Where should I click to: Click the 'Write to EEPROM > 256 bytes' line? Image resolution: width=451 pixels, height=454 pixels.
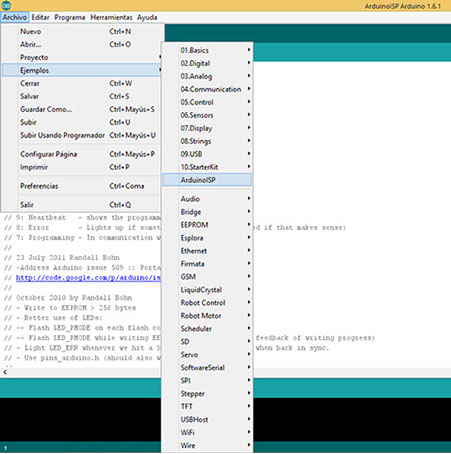[x=70, y=308]
